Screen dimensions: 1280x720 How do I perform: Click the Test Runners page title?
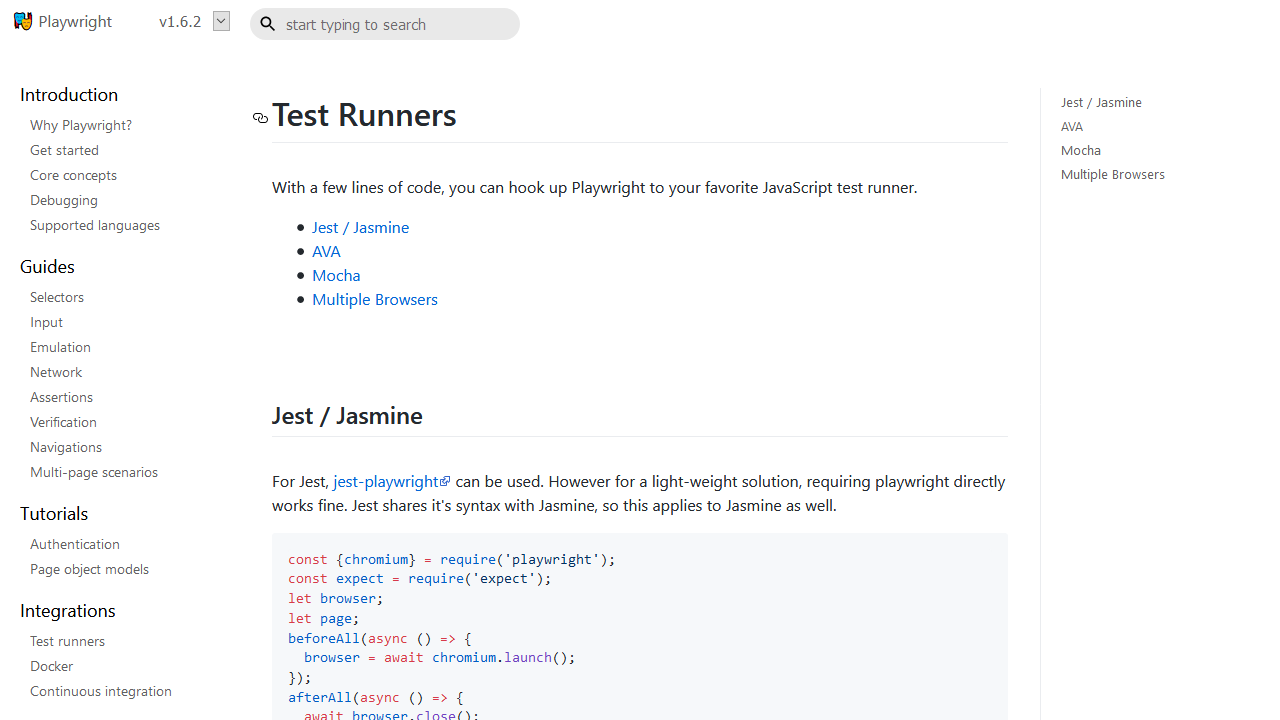[x=364, y=115]
